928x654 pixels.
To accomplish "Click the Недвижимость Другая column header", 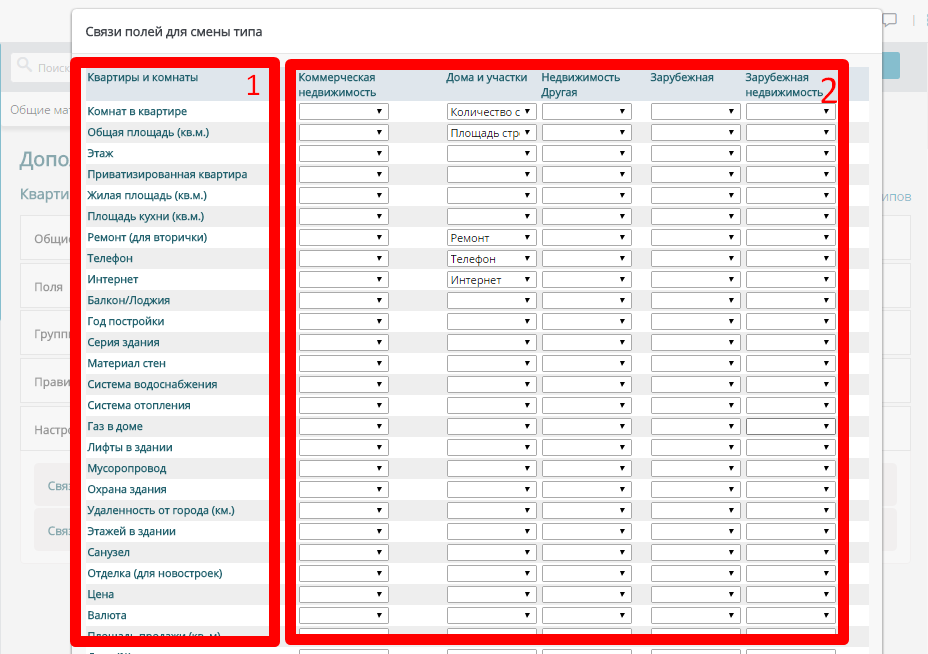I will [x=581, y=85].
